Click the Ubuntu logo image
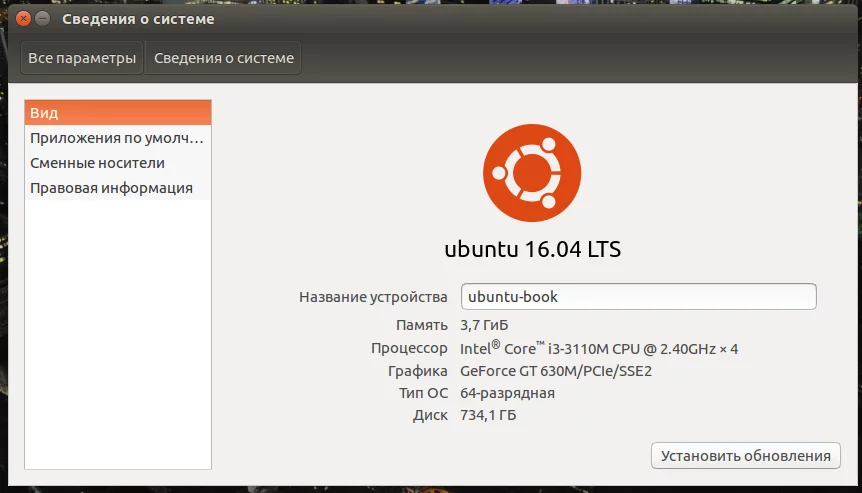Screen dimensions: 862x493 pyautogui.click(x=532, y=173)
